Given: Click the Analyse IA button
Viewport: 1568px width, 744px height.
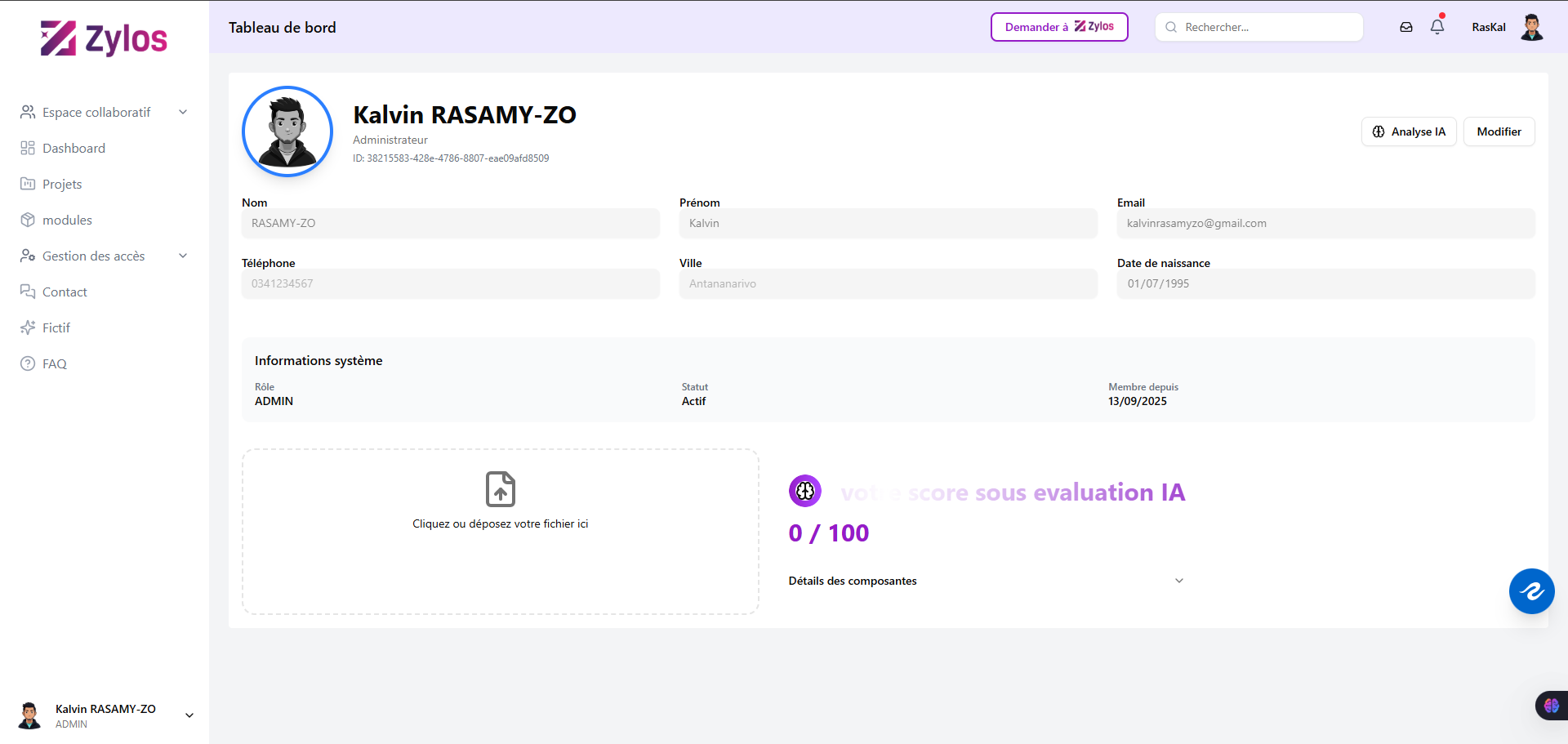Looking at the screenshot, I should [1409, 131].
